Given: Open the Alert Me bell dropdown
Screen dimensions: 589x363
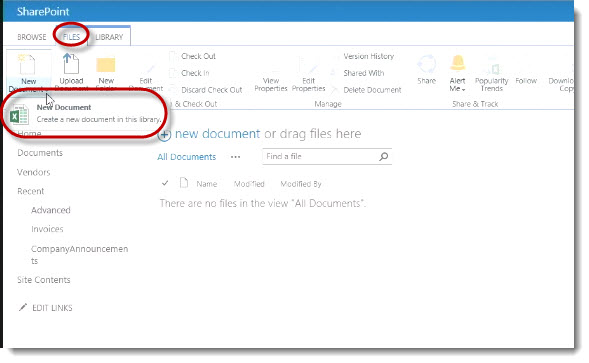Looking at the screenshot, I should (x=457, y=74).
